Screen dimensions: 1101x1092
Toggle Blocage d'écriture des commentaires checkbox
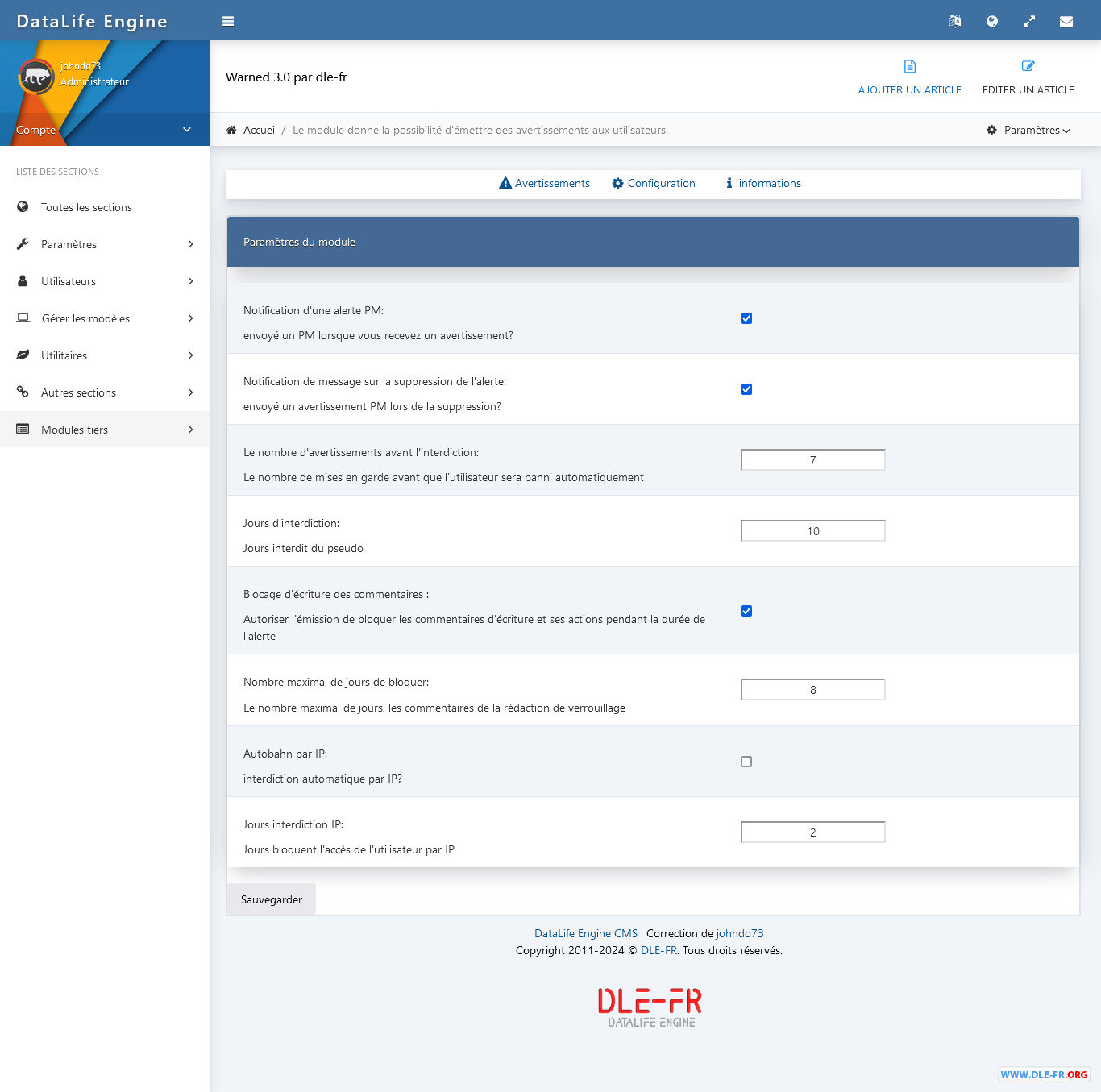(x=746, y=611)
